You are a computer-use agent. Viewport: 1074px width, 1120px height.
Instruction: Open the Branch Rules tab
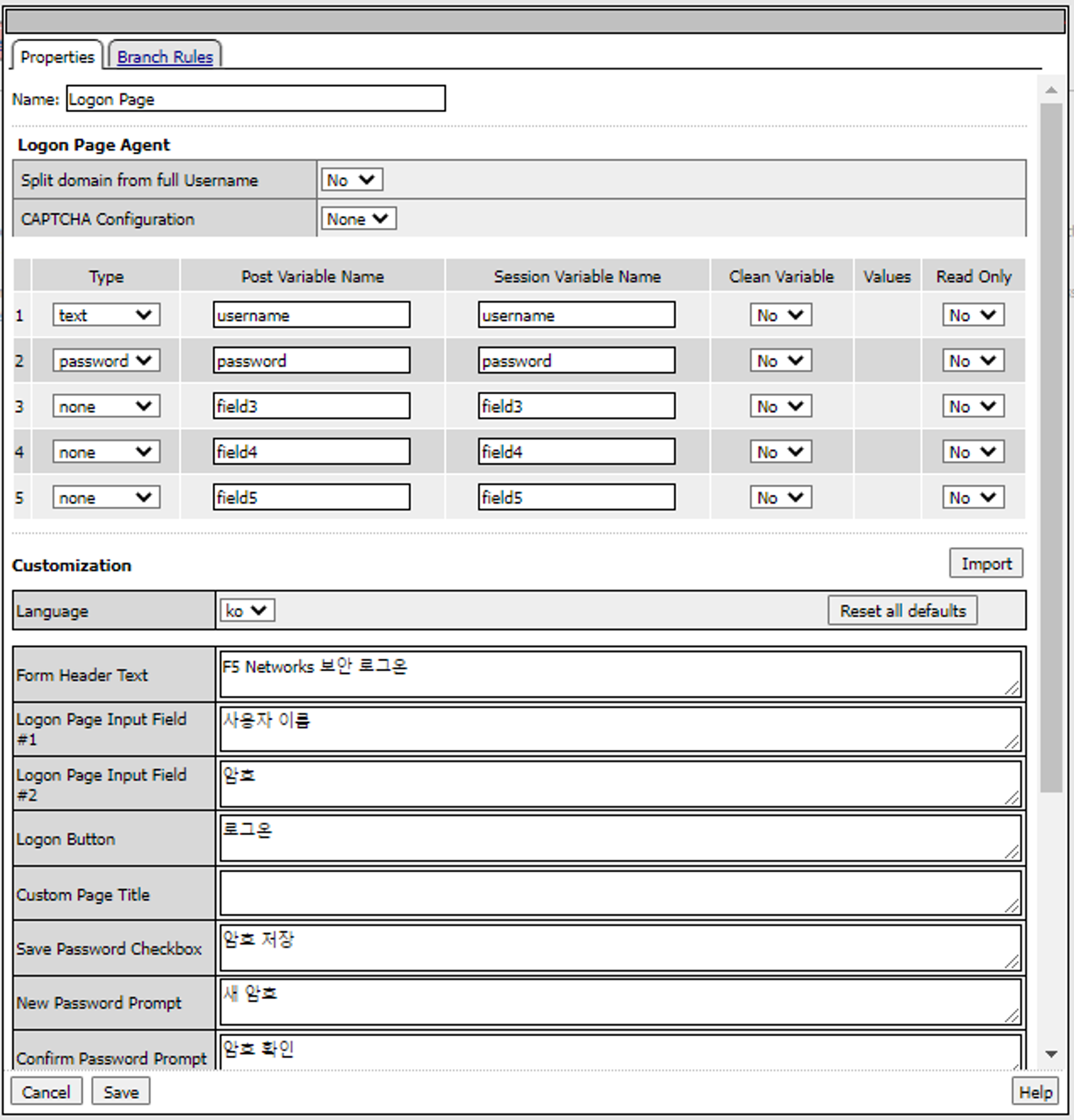164,57
